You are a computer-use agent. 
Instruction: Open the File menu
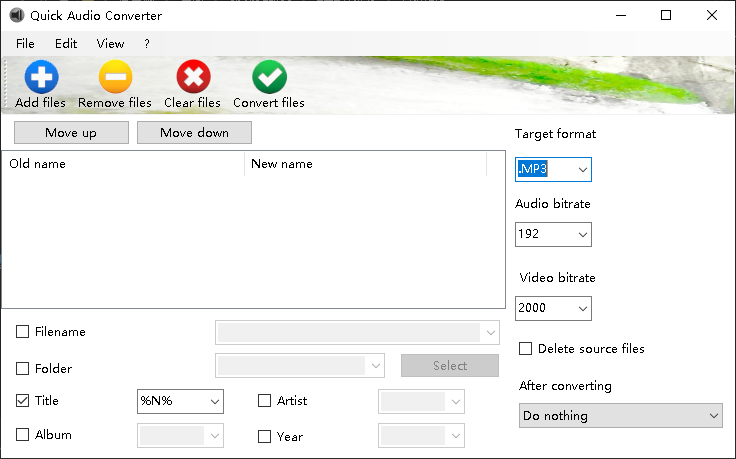pos(25,44)
